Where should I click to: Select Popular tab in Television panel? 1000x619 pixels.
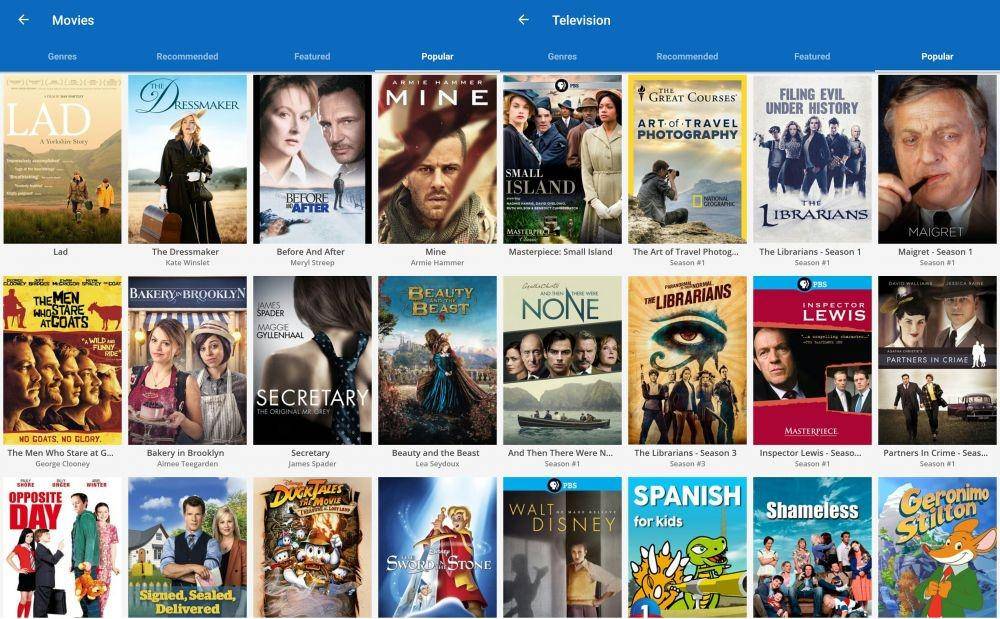938,56
